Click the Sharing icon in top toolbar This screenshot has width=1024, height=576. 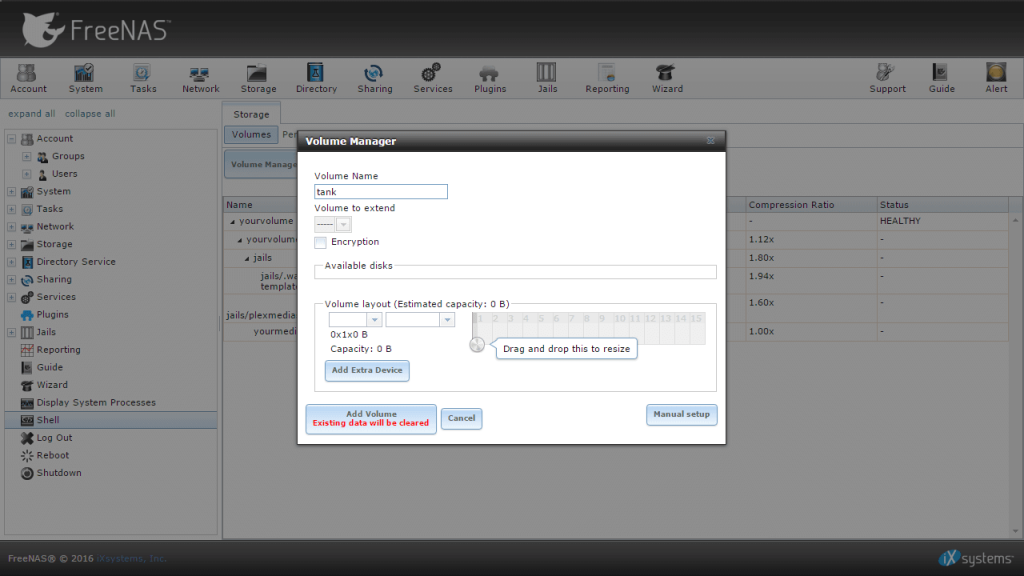coord(375,78)
